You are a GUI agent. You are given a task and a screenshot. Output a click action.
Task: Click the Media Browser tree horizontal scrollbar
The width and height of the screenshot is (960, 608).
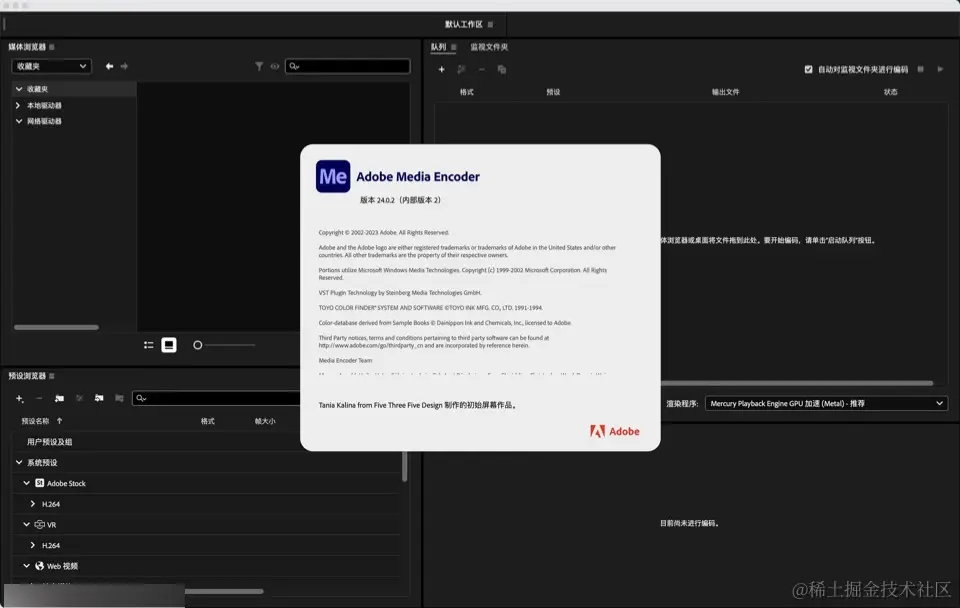tap(56, 328)
